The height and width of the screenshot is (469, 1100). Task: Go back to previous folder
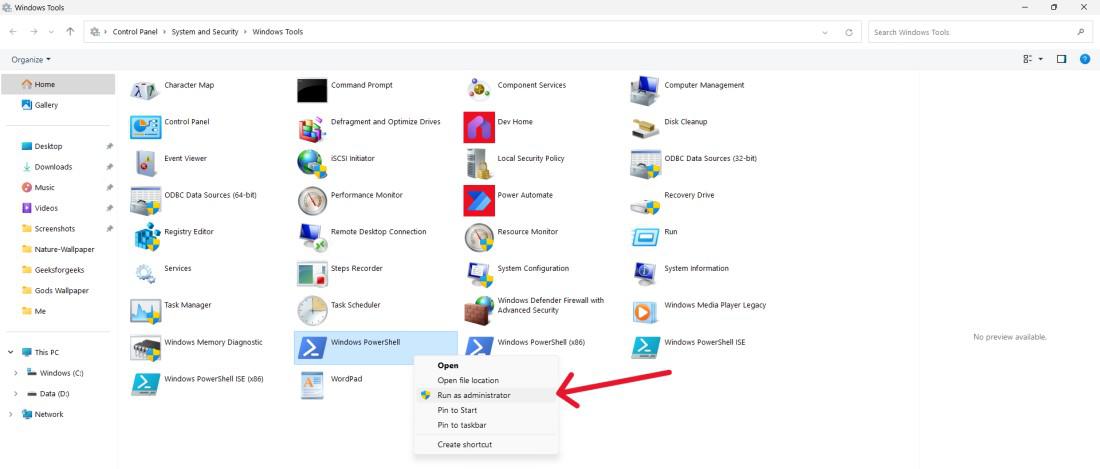click(x=13, y=32)
